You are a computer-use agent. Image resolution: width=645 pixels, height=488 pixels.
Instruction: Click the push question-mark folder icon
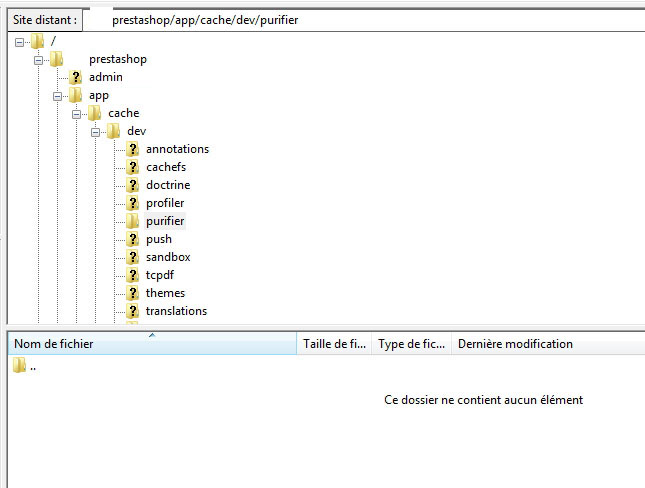point(132,239)
